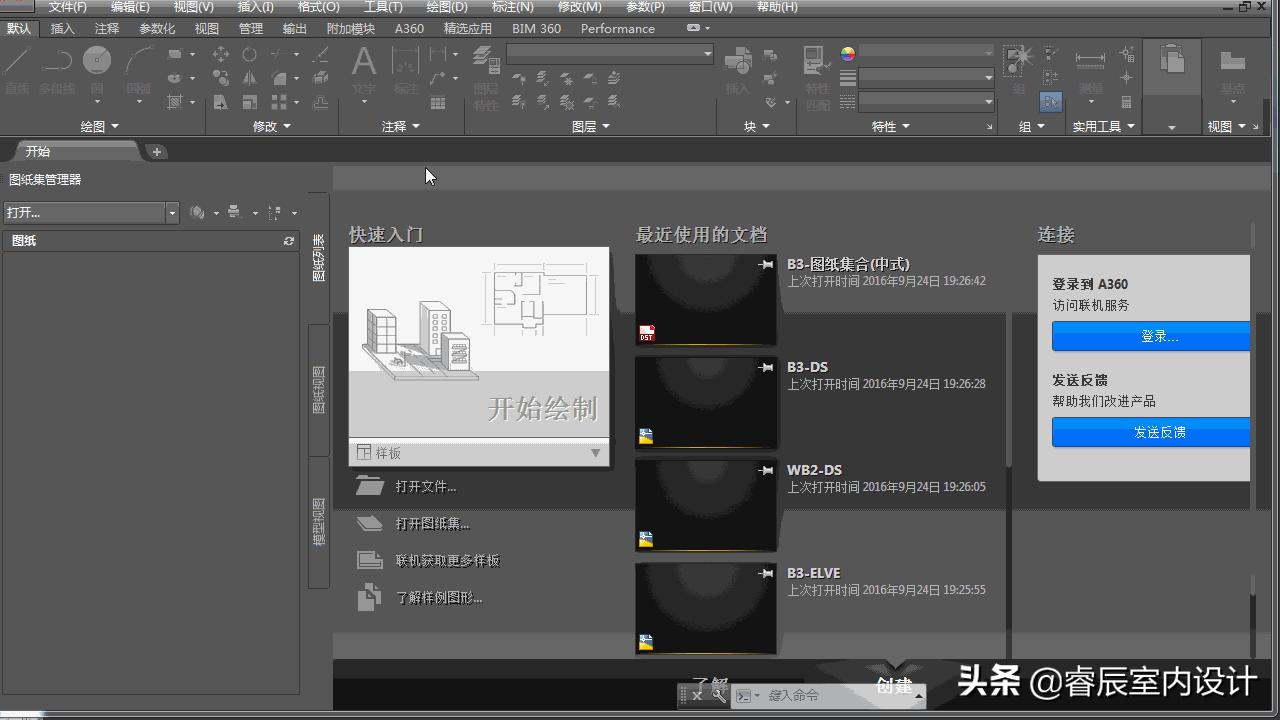The width and height of the screenshot is (1280, 720).
Task: Toggle the pushpin on B3-ELVE
Action: [765, 573]
